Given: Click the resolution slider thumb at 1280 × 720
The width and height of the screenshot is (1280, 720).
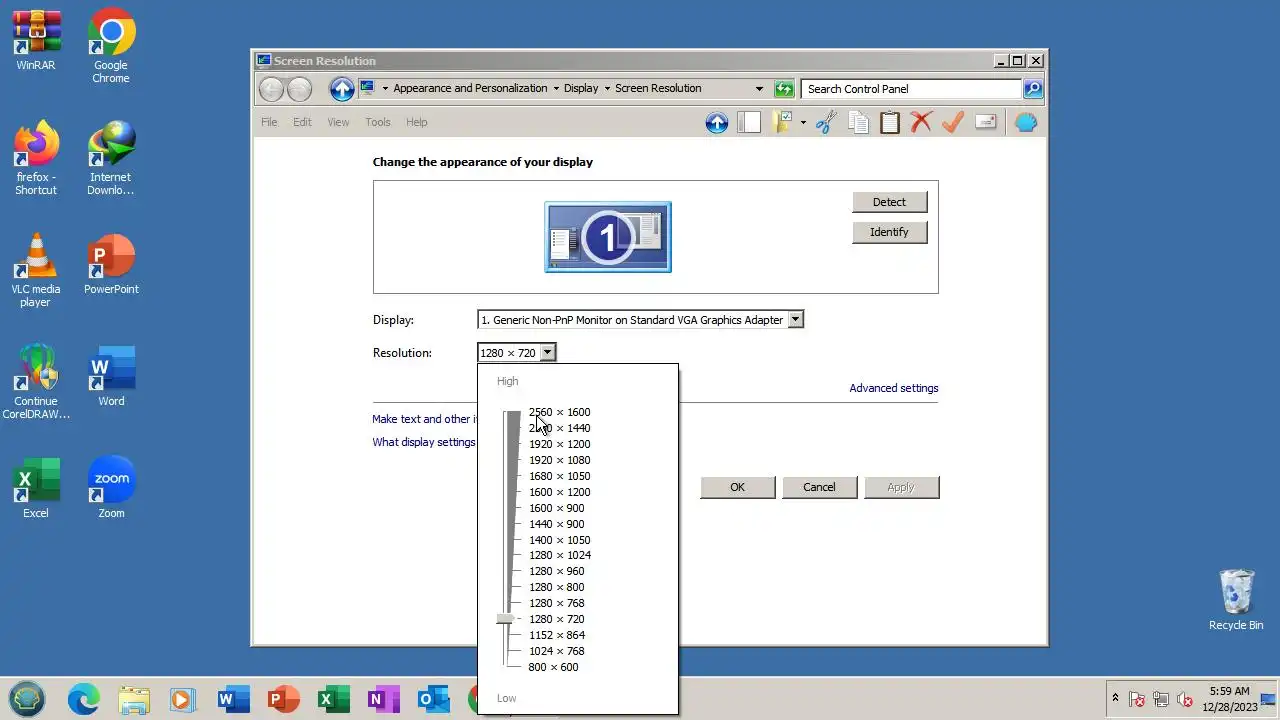Looking at the screenshot, I should tap(506, 619).
